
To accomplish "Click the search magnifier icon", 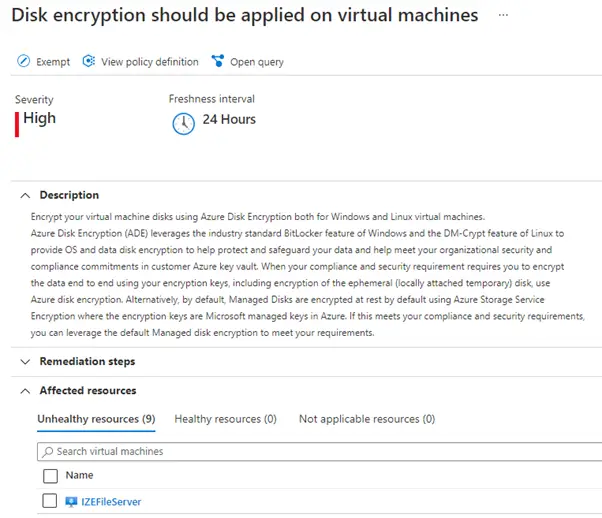I will (47, 451).
